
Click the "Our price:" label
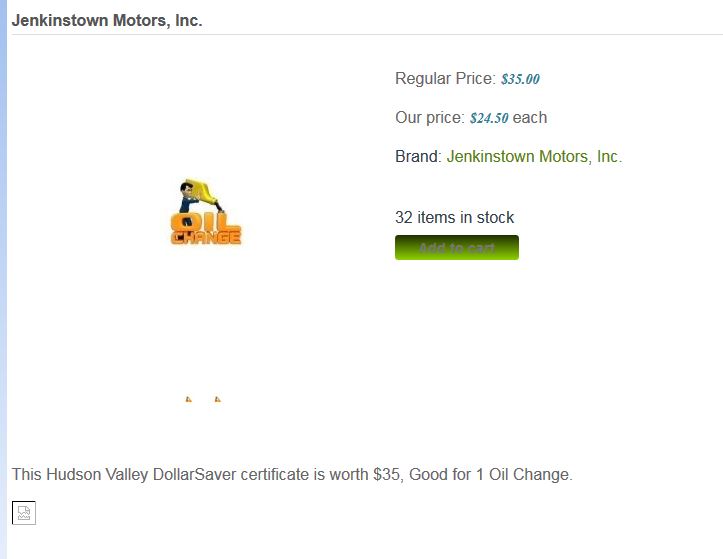tap(430, 118)
